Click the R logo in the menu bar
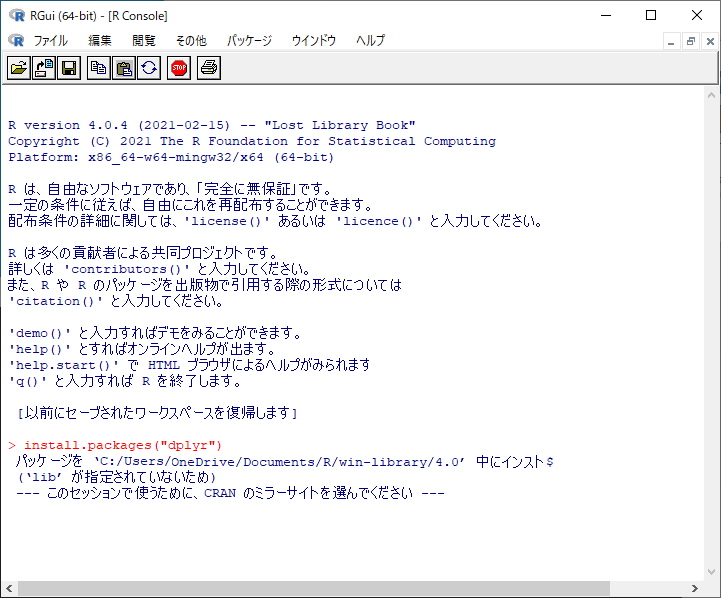This screenshot has height=598, width=721. point(16,40)
